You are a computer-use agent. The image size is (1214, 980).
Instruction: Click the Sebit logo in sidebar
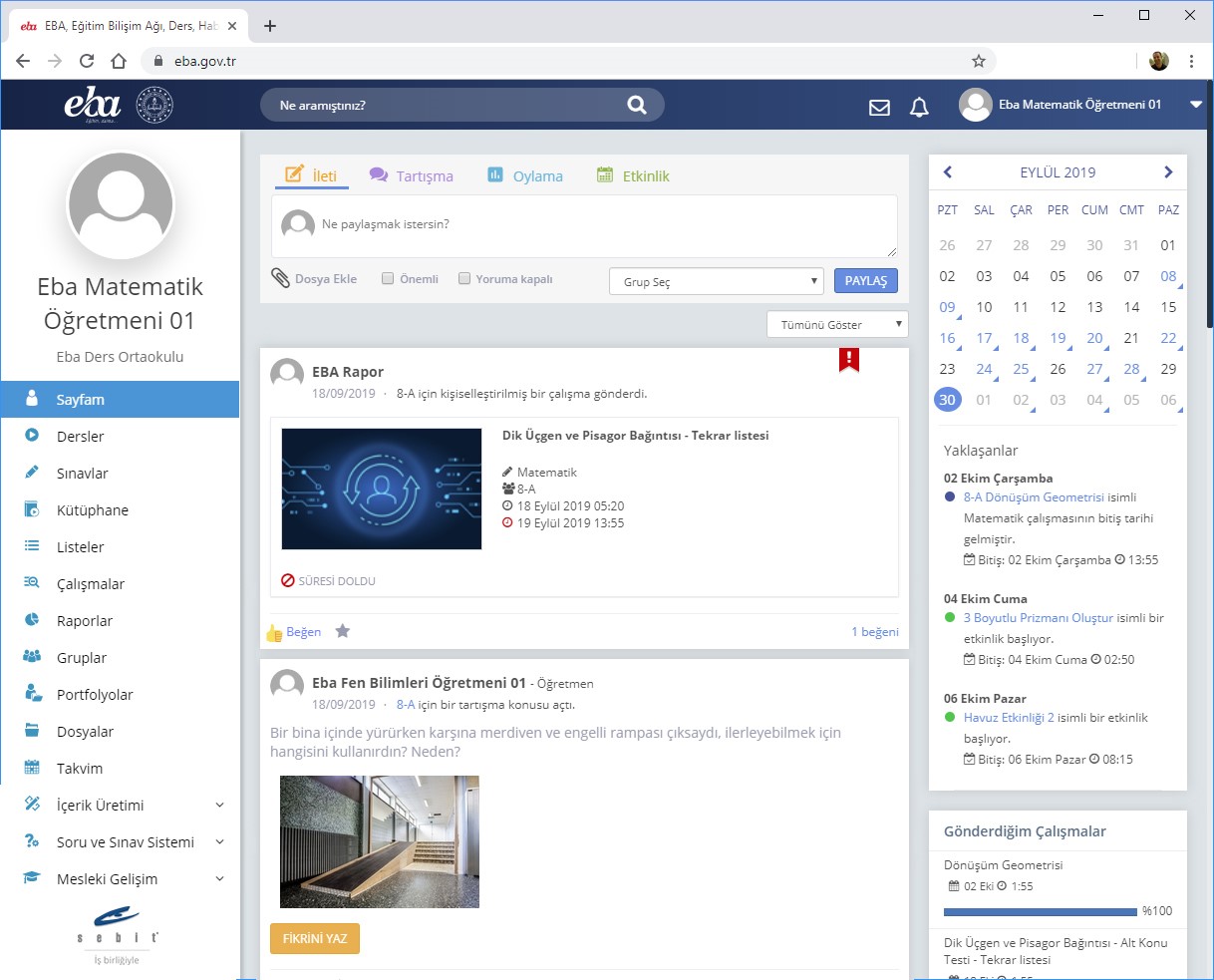(x=118, y=935)
